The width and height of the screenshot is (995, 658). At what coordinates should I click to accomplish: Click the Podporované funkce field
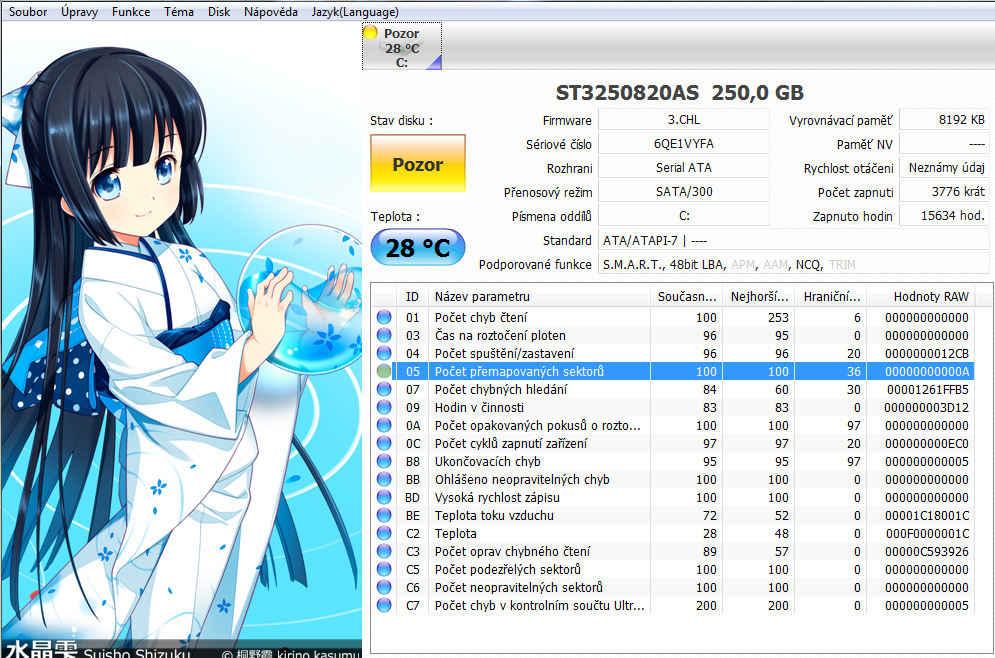click(794, 265)
